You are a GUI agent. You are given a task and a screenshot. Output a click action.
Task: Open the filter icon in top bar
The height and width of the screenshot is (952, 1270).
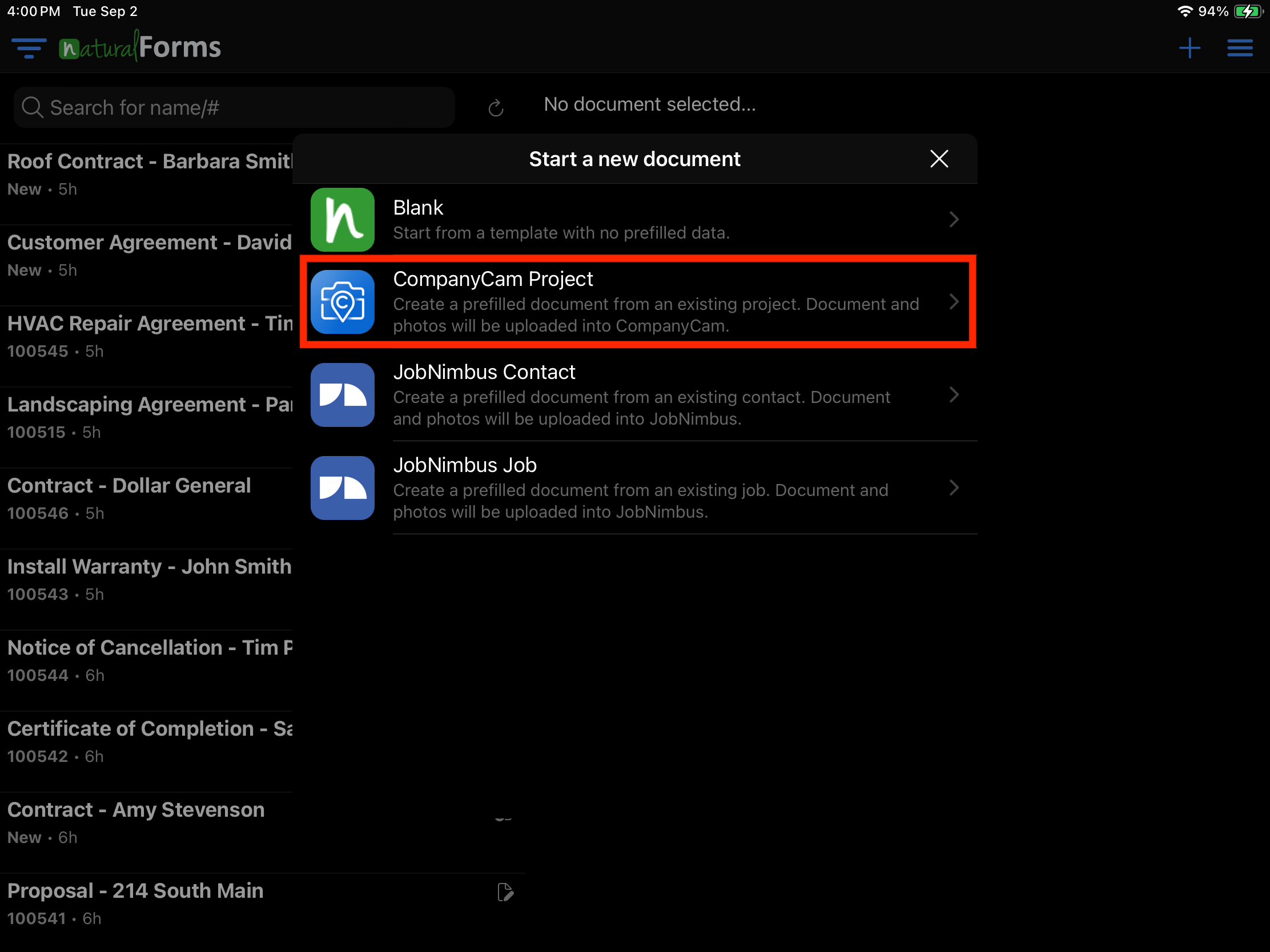(29, 48)
